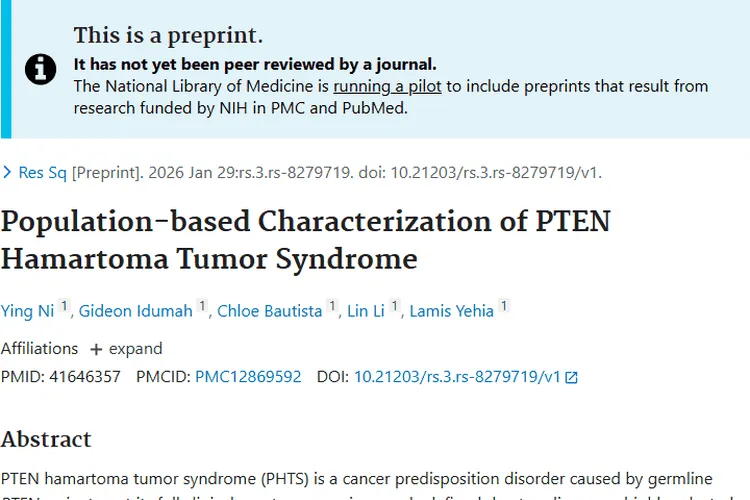Click the article title heading
750x500 pixels.
[x=305, y=239]
